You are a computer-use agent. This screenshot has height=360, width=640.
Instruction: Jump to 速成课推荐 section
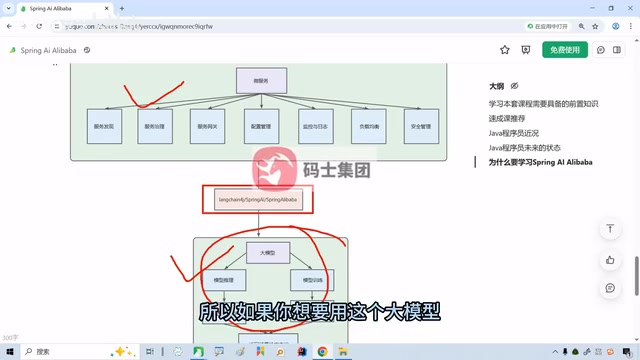coord(507,118)
